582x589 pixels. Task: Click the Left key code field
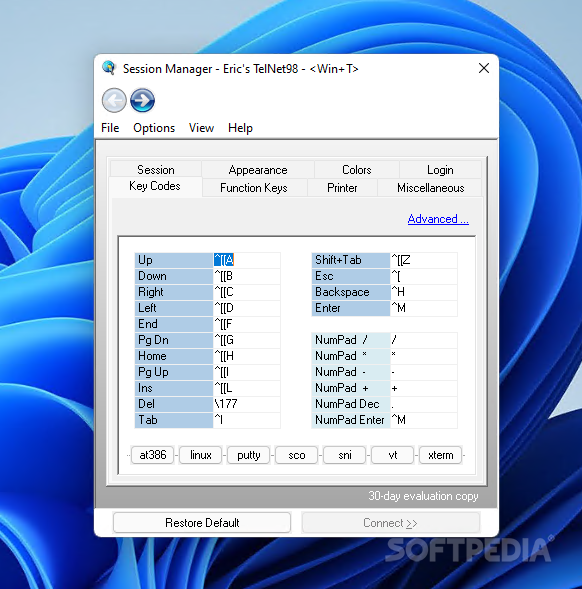click(x=246, y=308)
